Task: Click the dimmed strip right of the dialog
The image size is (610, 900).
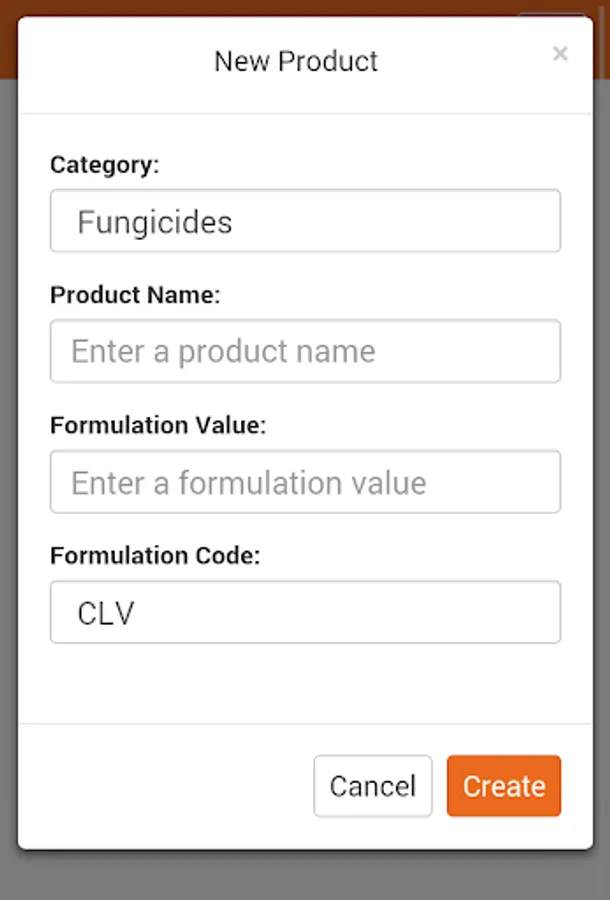Action: coord(601,450)
